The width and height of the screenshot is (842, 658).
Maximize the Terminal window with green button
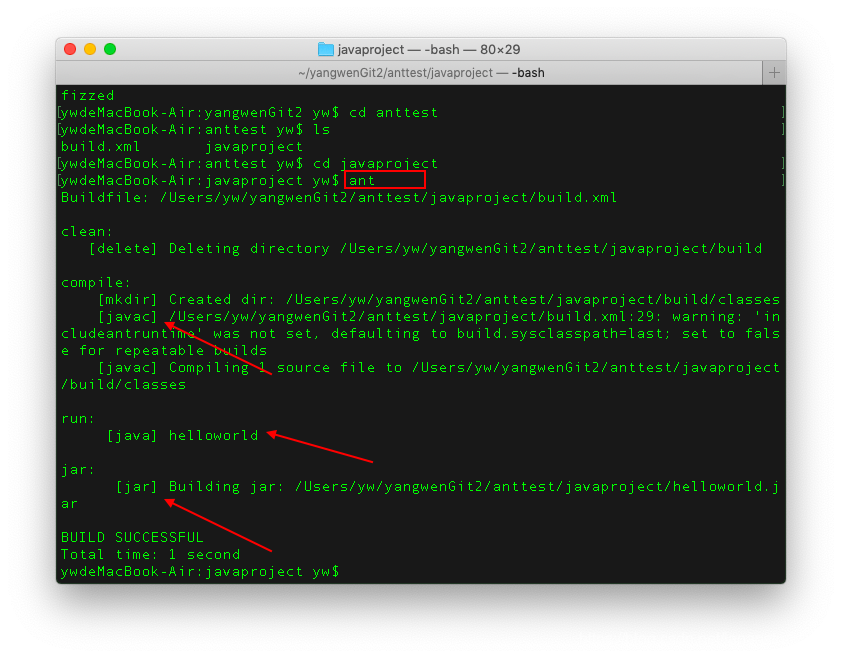110,49
